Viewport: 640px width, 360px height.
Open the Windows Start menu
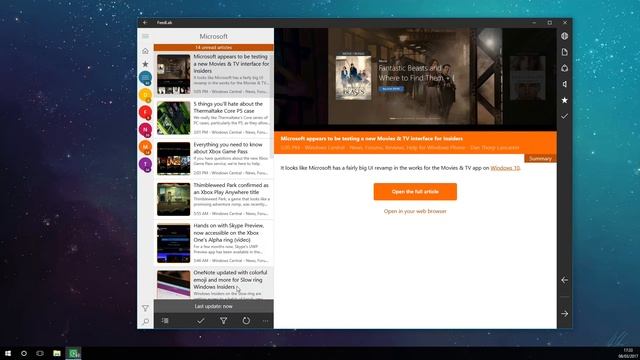click(x=8, y=353)
